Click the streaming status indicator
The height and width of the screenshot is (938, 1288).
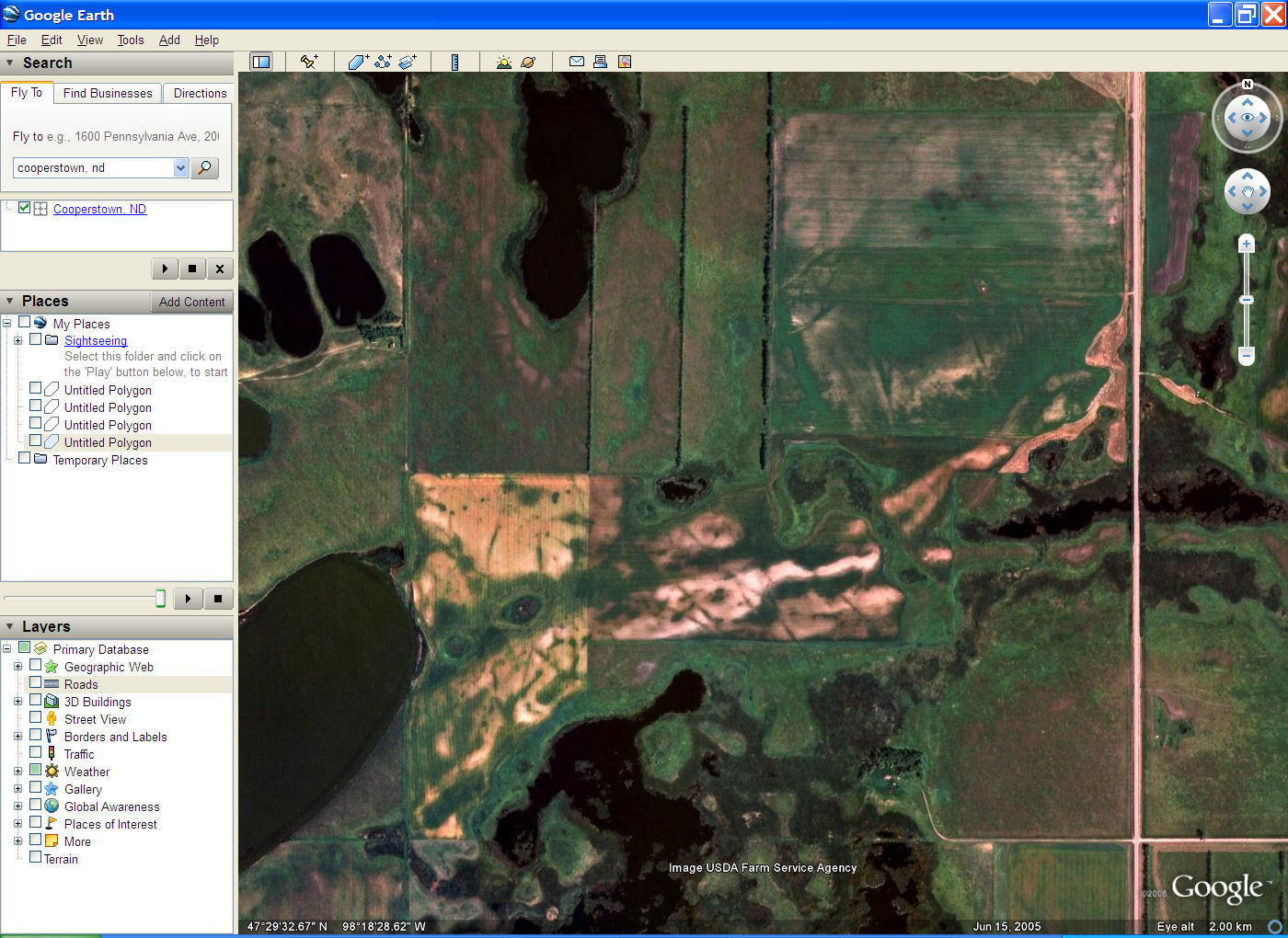(x=1275, y=926)
